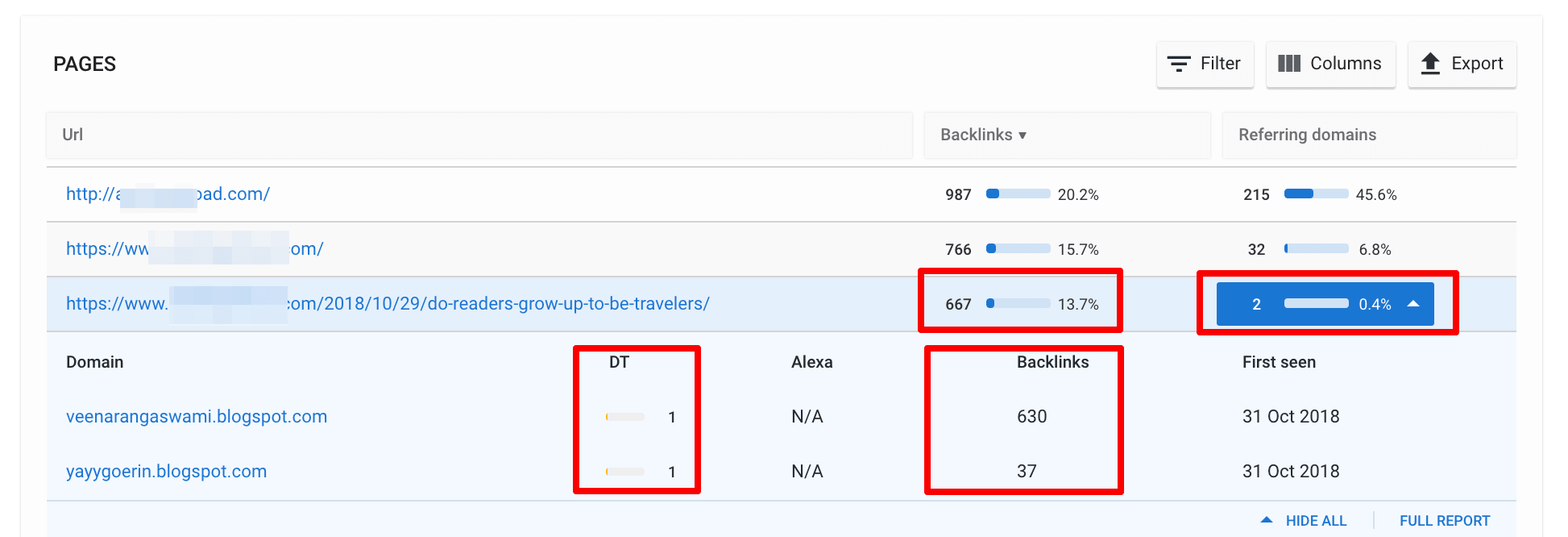This screenshot has width=1568, height=537.
Task: Click backlinks bar for 987 row
Action: (x=1018, y=194)
